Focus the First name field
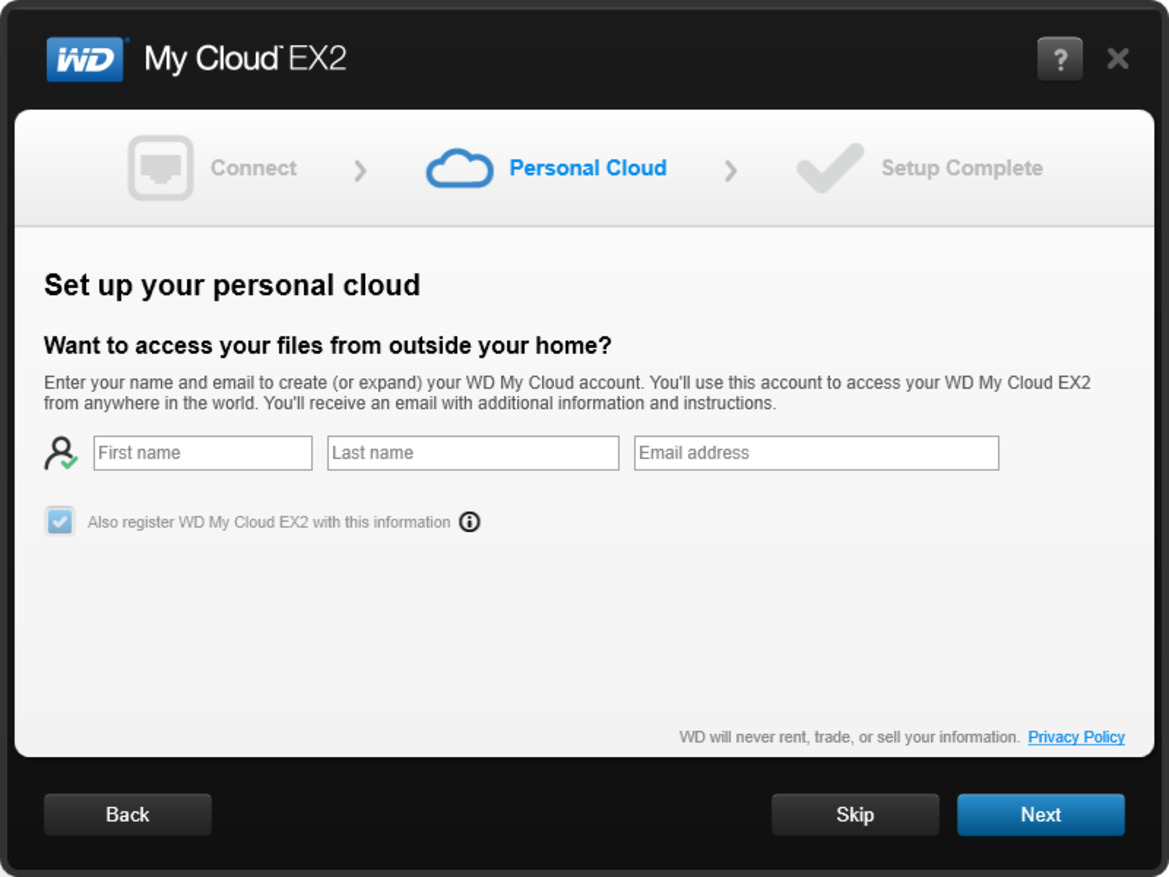Viewport: 1169px width, 877px height. (203, 453)
